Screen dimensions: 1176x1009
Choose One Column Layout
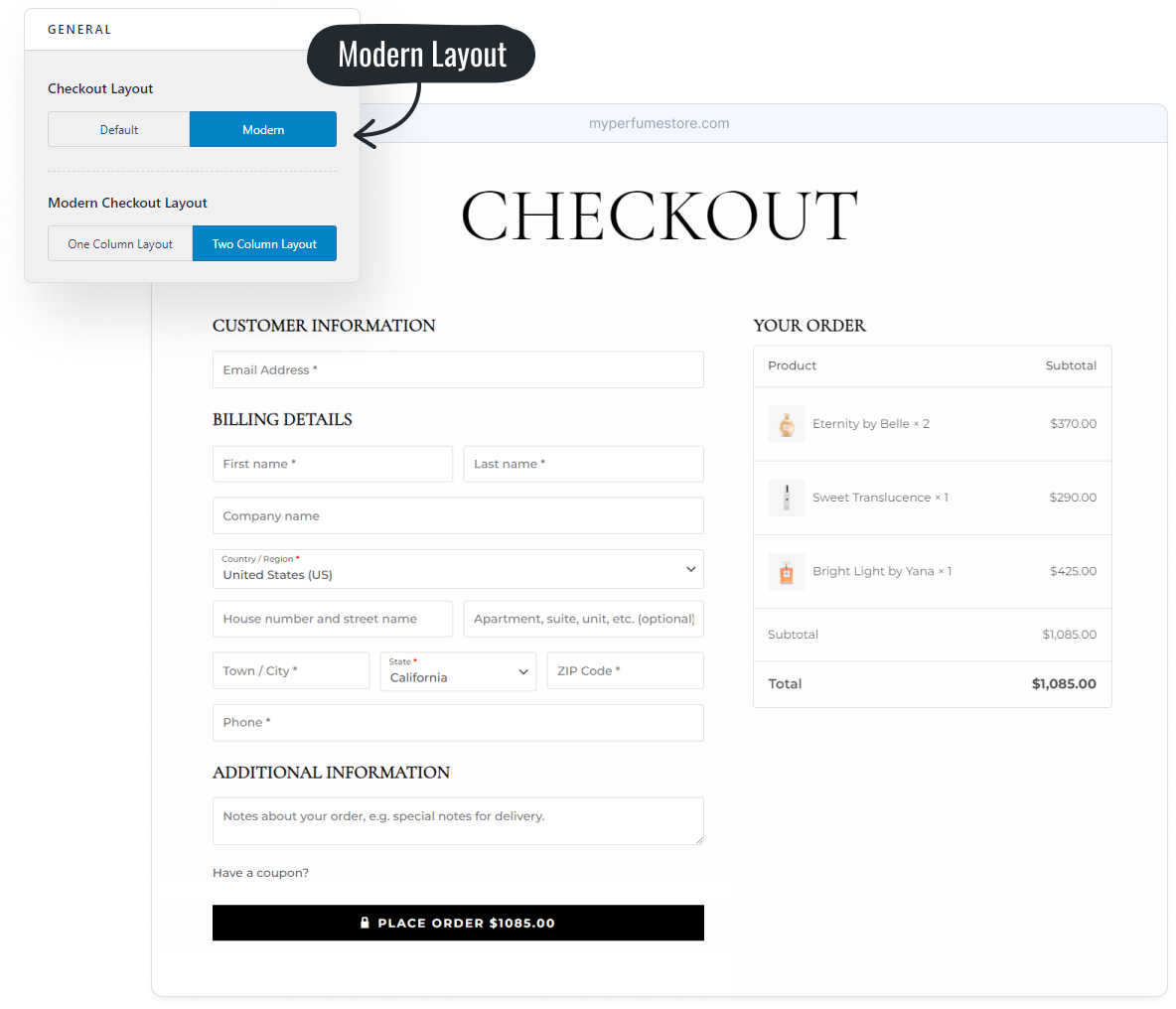click(x=120, y=243)
